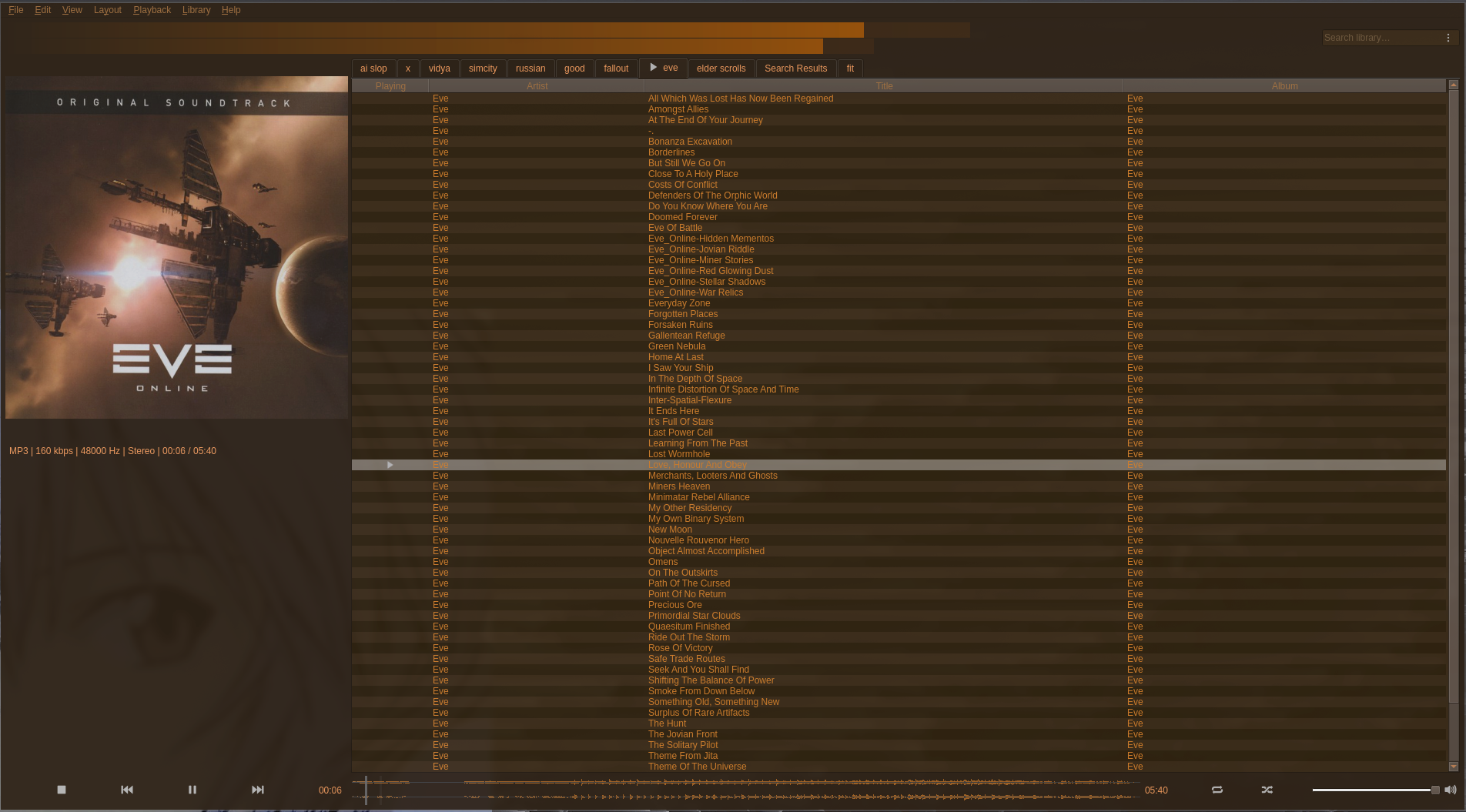Select track 'Amongst Allies'
The width and height of the screenshot is (1466, 812).
(678, 109)
